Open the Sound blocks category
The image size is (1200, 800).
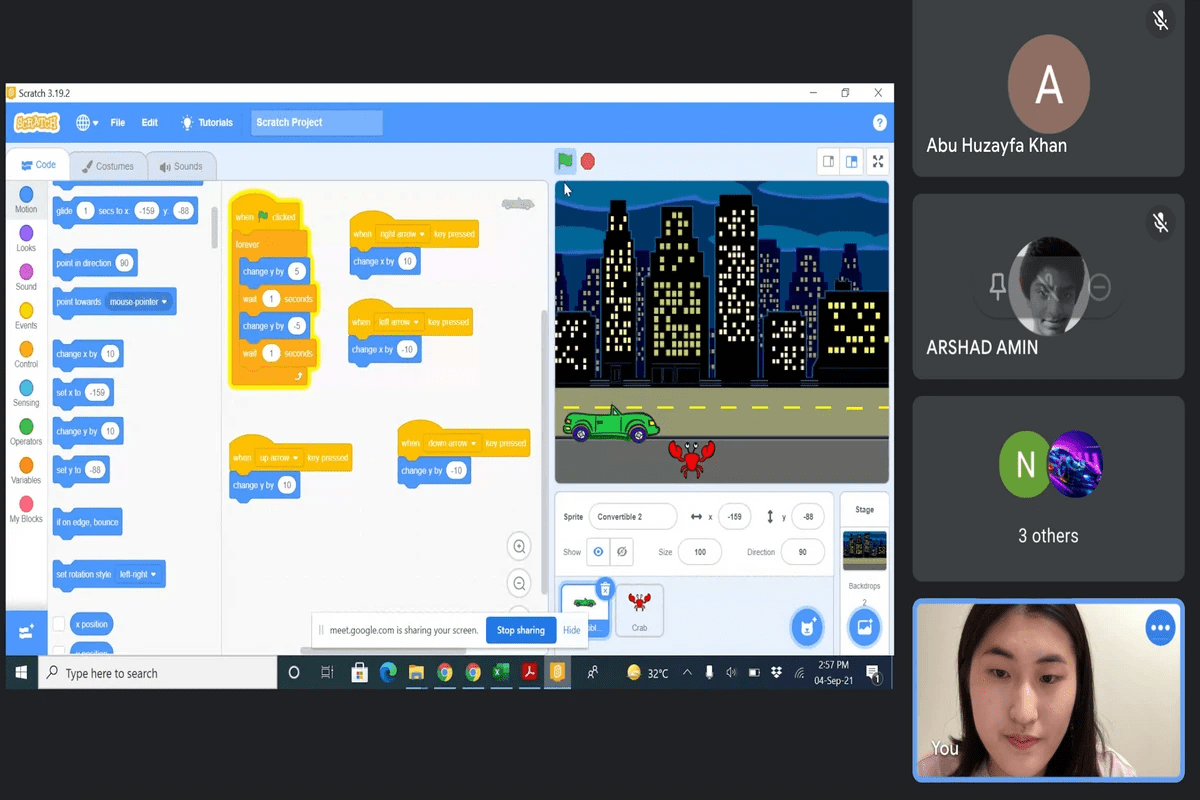26,277
